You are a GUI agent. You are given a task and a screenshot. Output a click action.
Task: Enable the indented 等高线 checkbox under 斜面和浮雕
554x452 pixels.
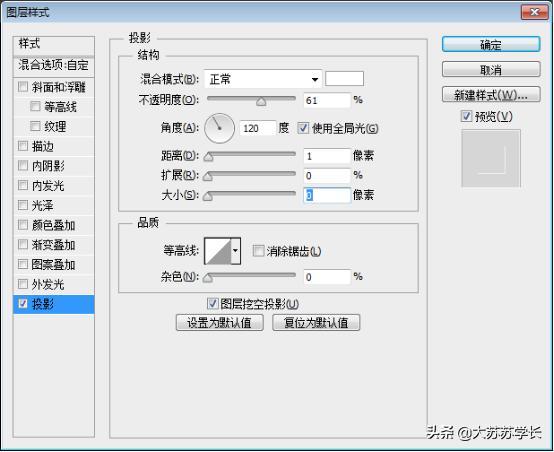pos(35,106)
